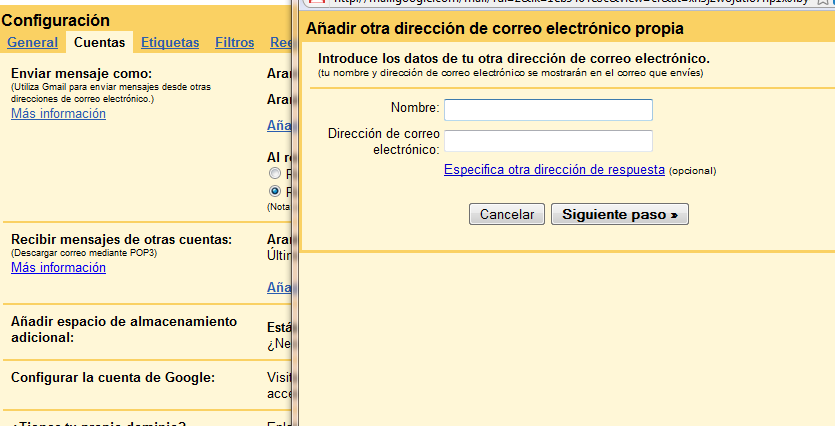Screen dimensions: 835x426
Task: Click Más información under Recibir mensajes
Action: tap(58, 268)
